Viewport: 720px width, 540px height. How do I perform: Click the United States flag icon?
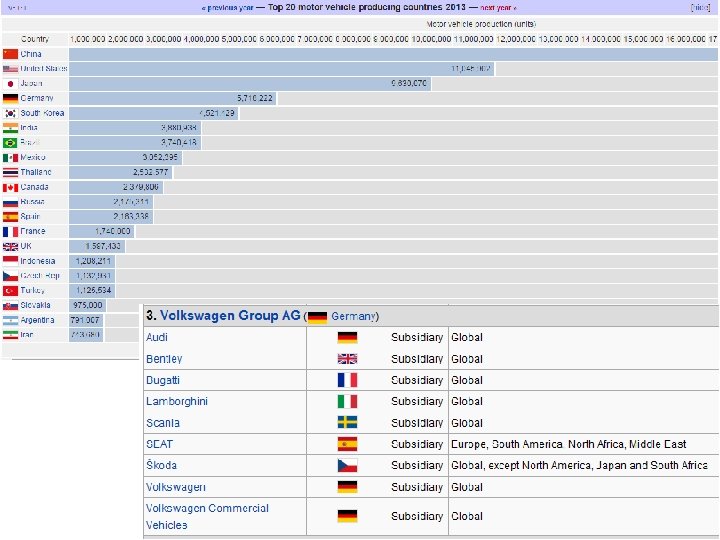coord(10,69)
